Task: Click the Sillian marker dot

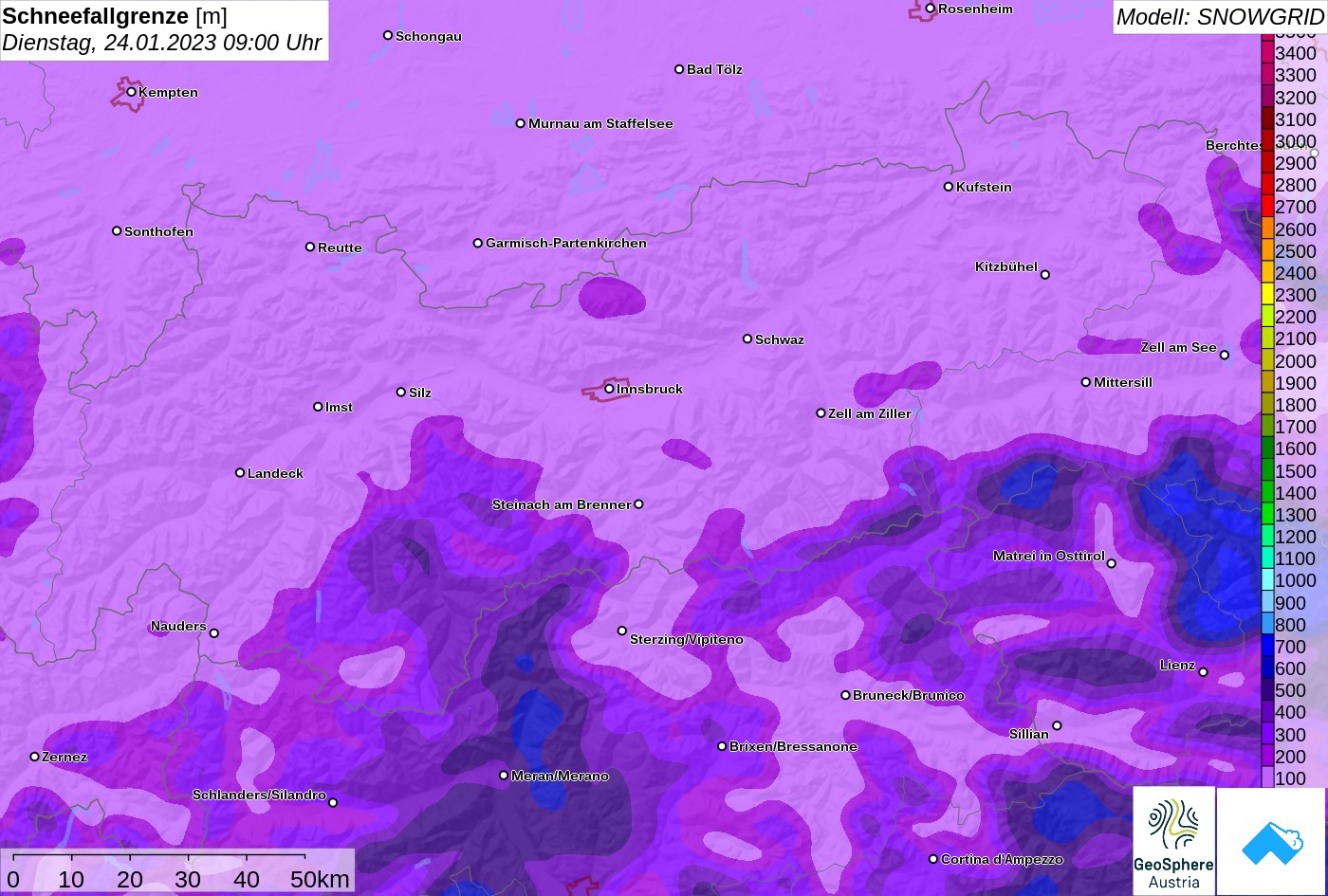Action: (1057, 726)
